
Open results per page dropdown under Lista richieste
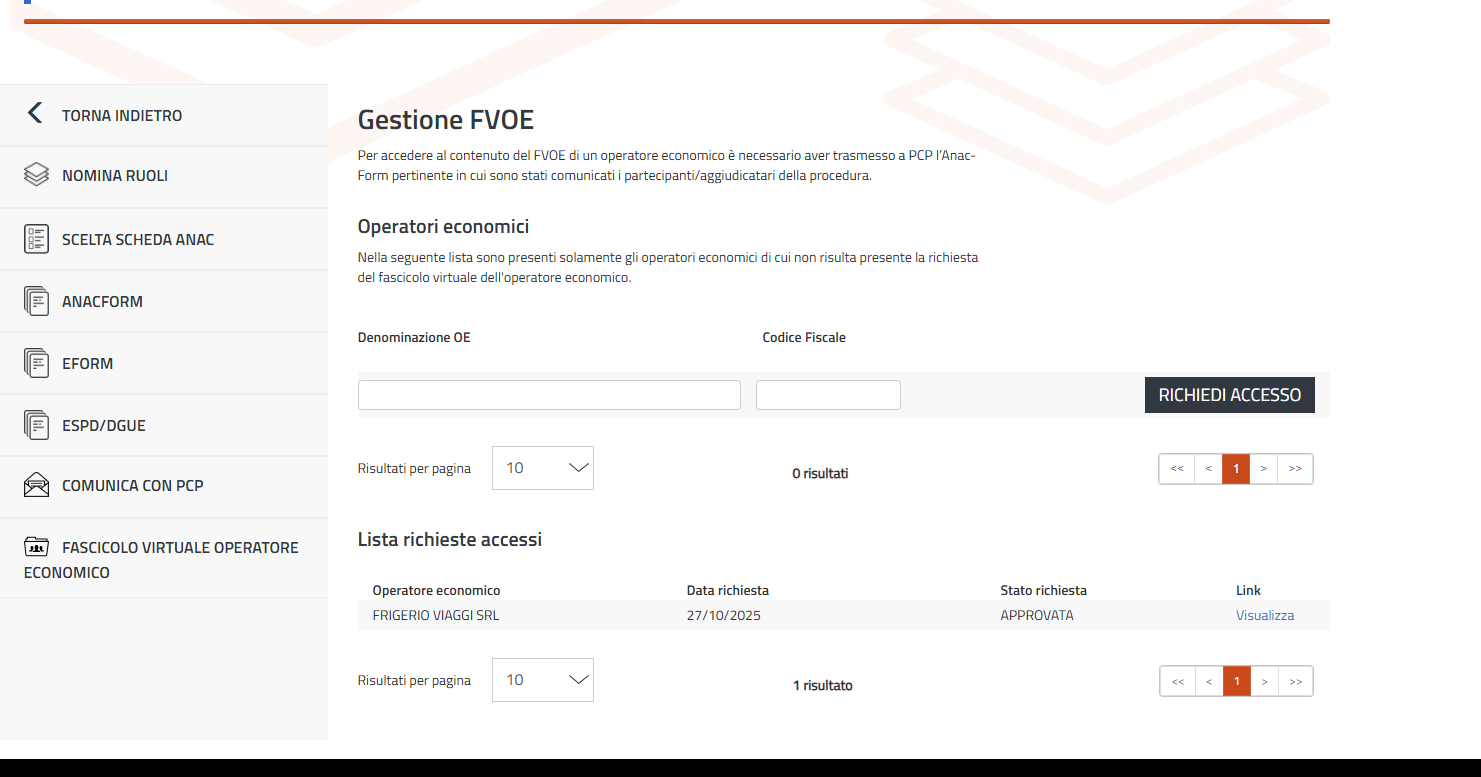tap(542, 680)
